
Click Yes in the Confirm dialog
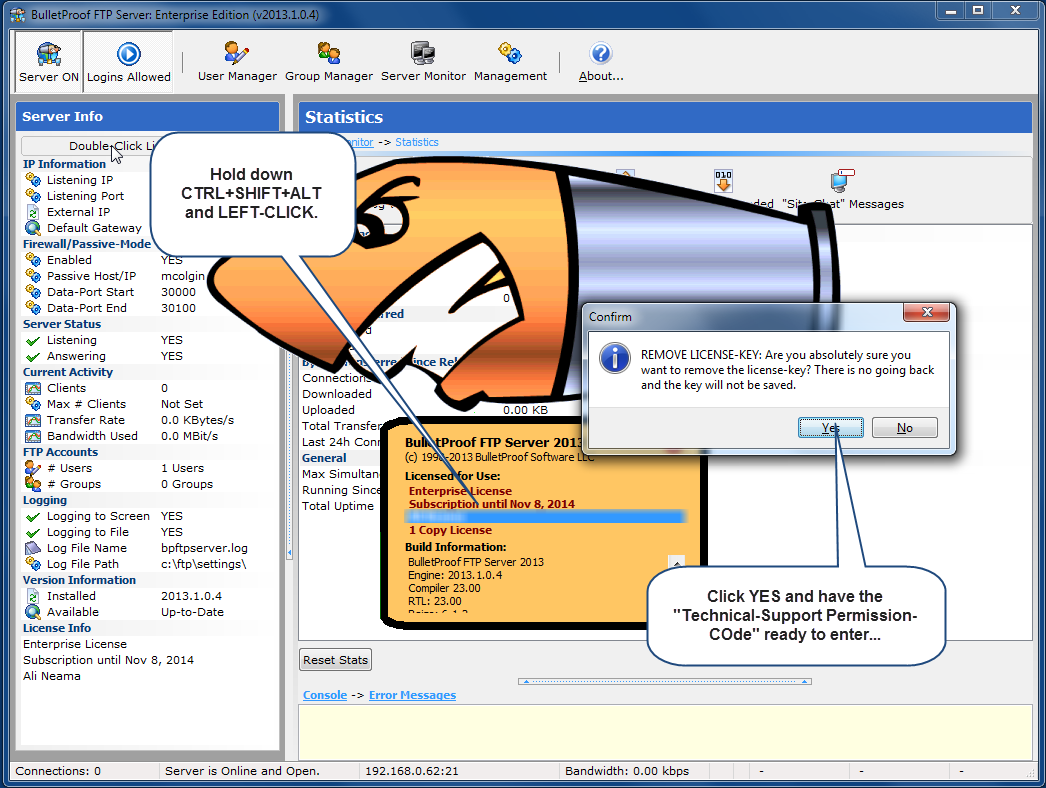click(831, 428)
